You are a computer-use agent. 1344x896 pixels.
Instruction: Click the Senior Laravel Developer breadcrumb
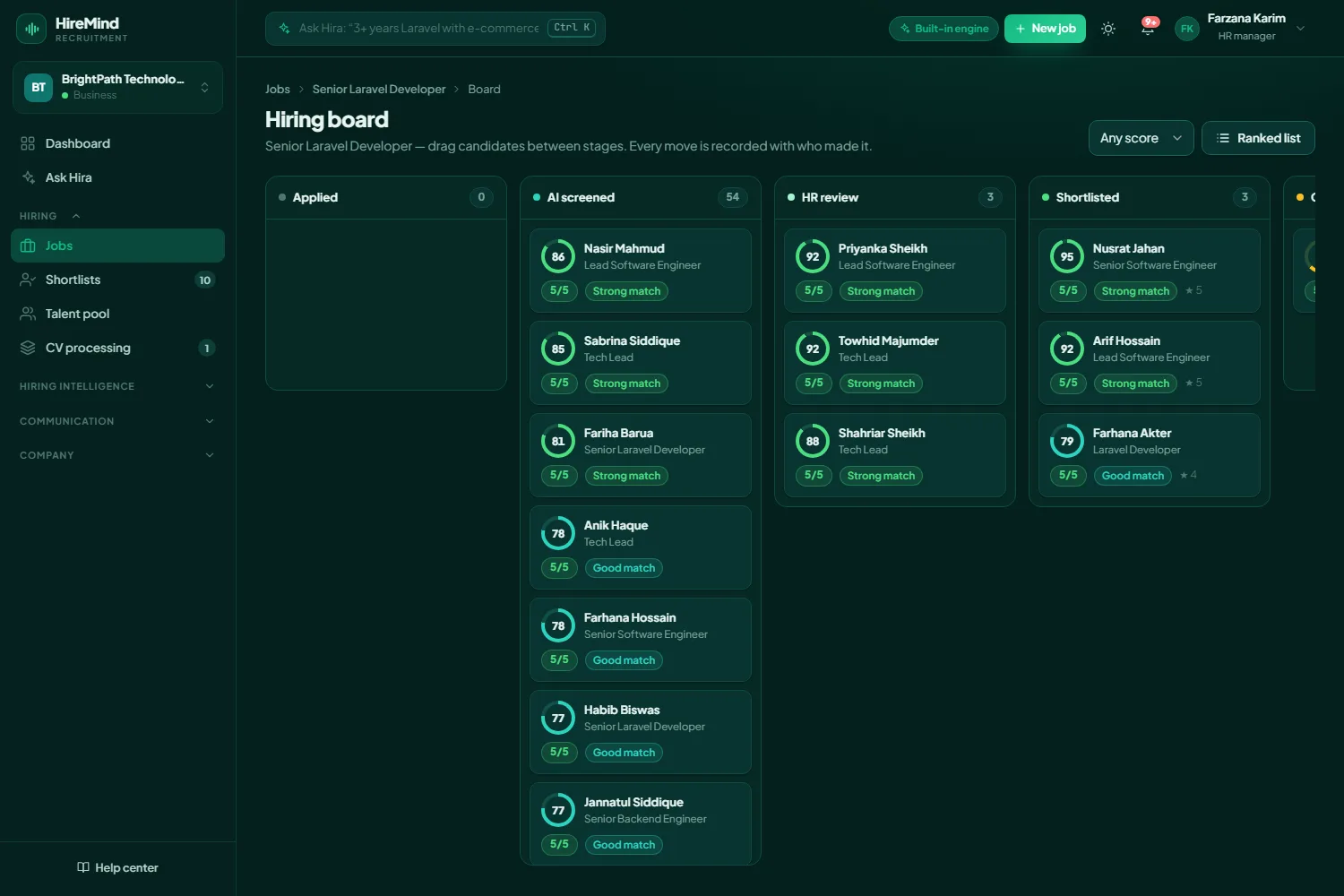tap(379, 89)
